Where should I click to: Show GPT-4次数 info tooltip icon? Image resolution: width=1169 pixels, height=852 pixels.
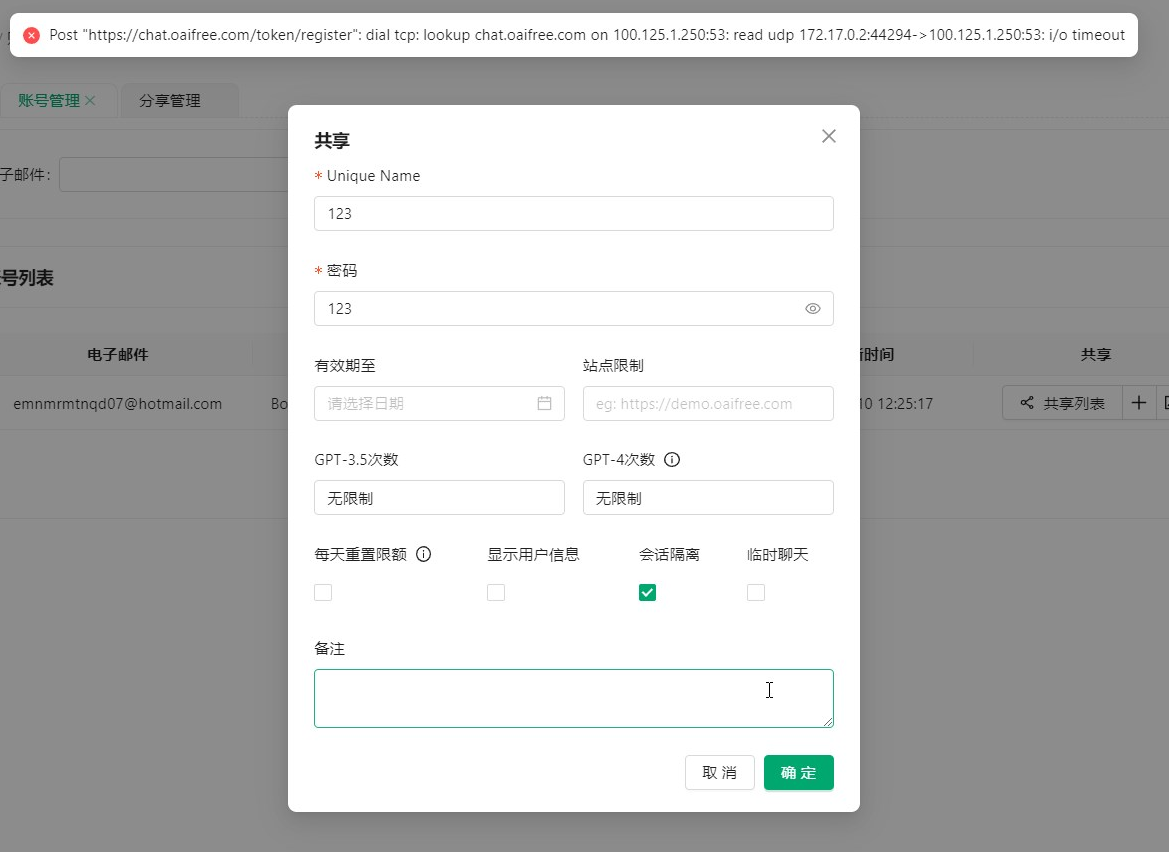[672, 459]
